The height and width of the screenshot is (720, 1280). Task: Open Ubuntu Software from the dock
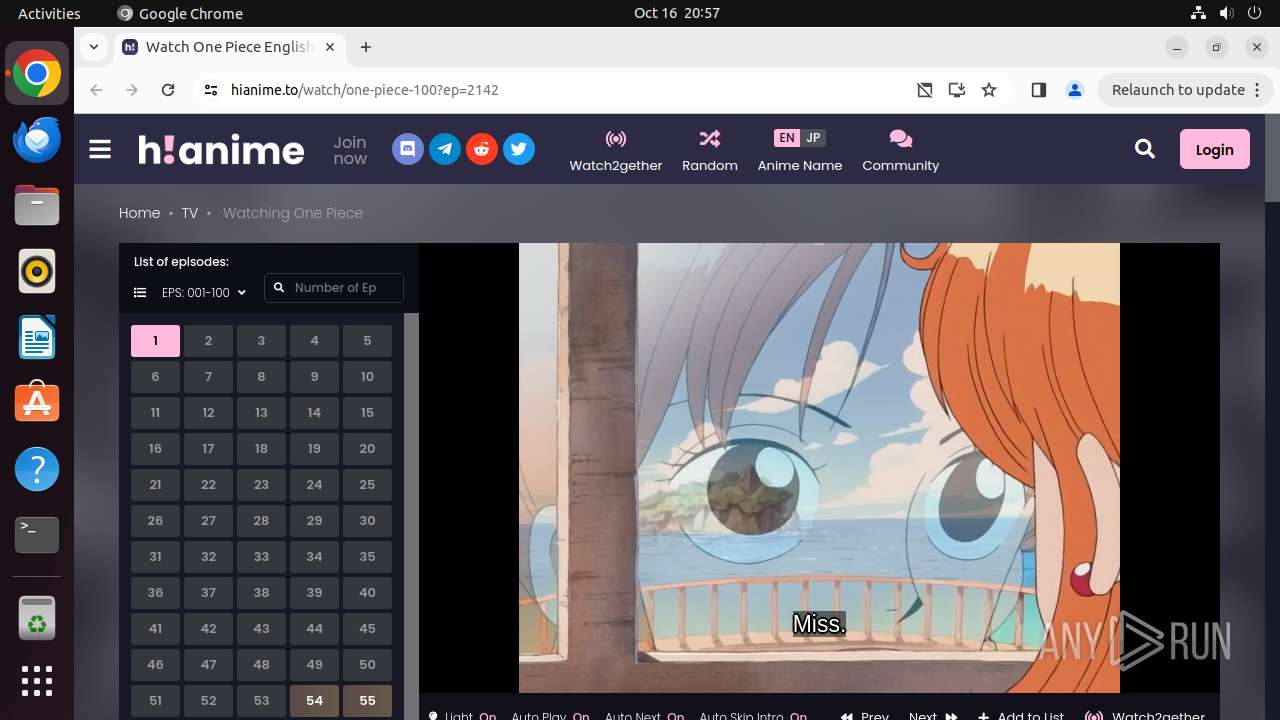pyautogui.click(x=37, y=403)
